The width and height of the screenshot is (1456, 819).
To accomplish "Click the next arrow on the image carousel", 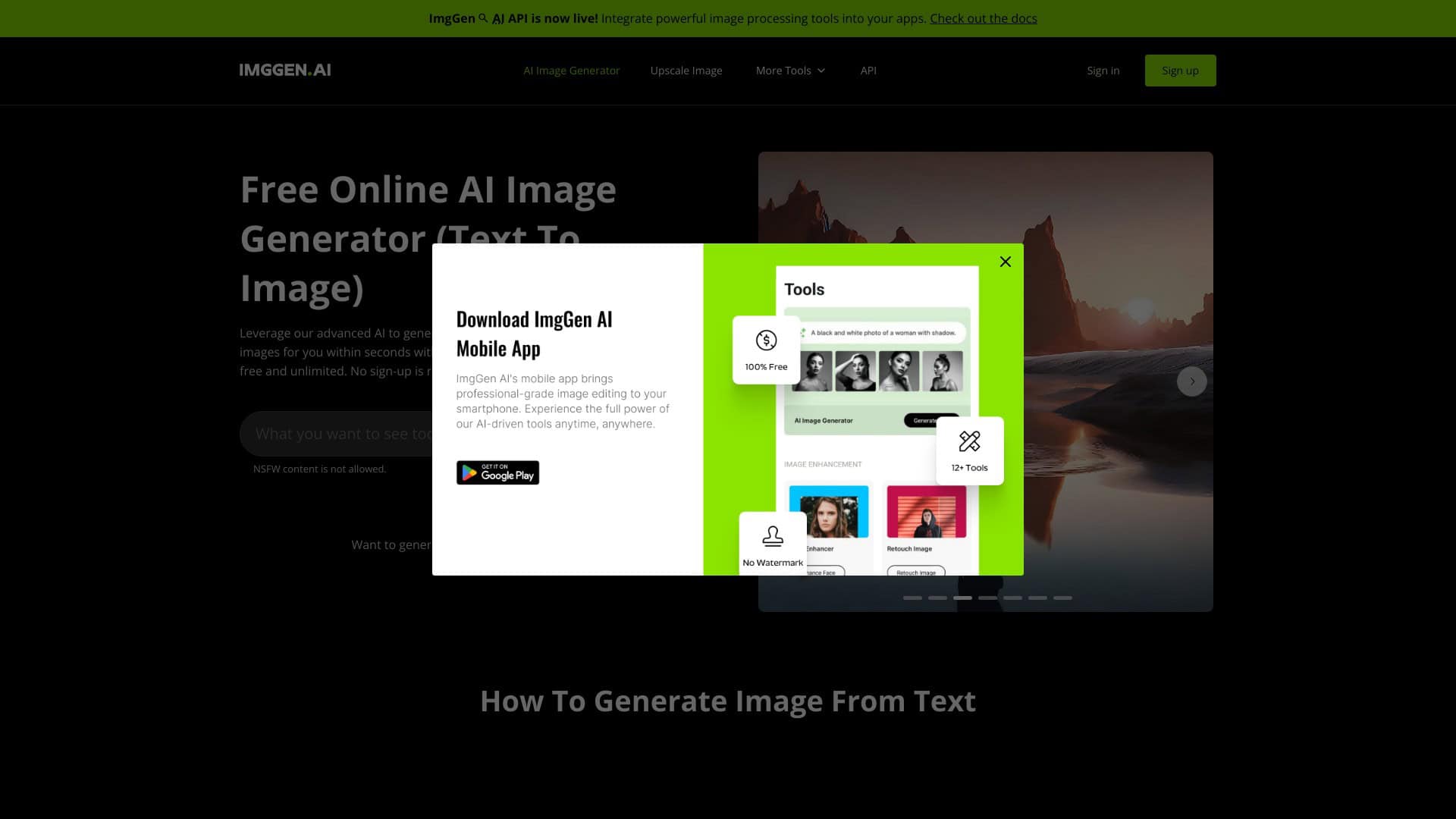I will [1192, 381].
